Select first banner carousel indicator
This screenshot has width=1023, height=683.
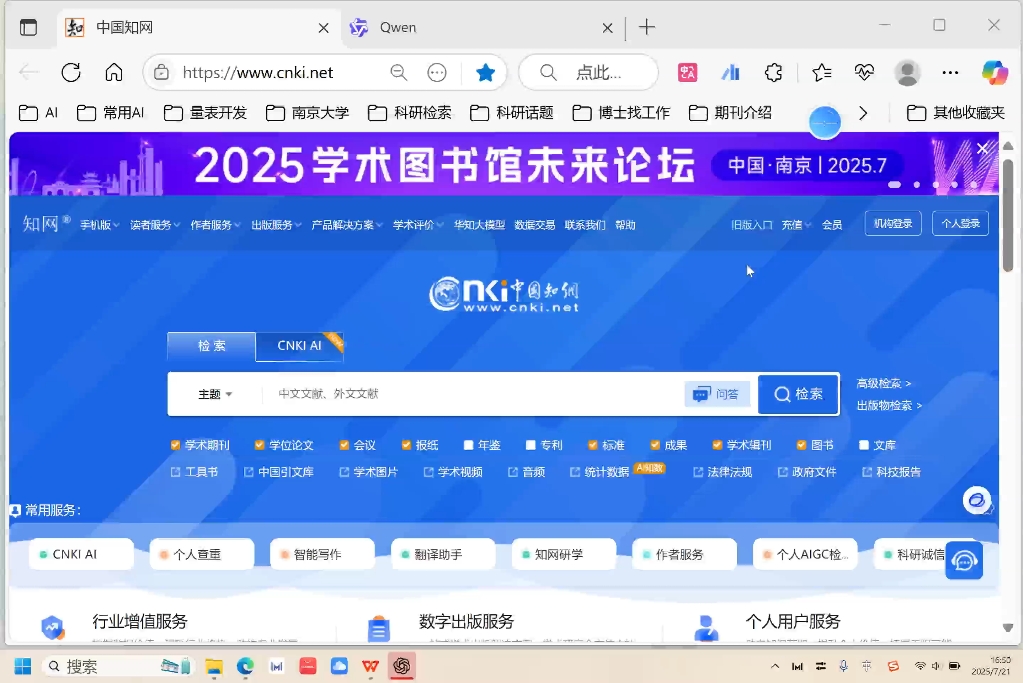pyautogui.click(x=894, y=185)
